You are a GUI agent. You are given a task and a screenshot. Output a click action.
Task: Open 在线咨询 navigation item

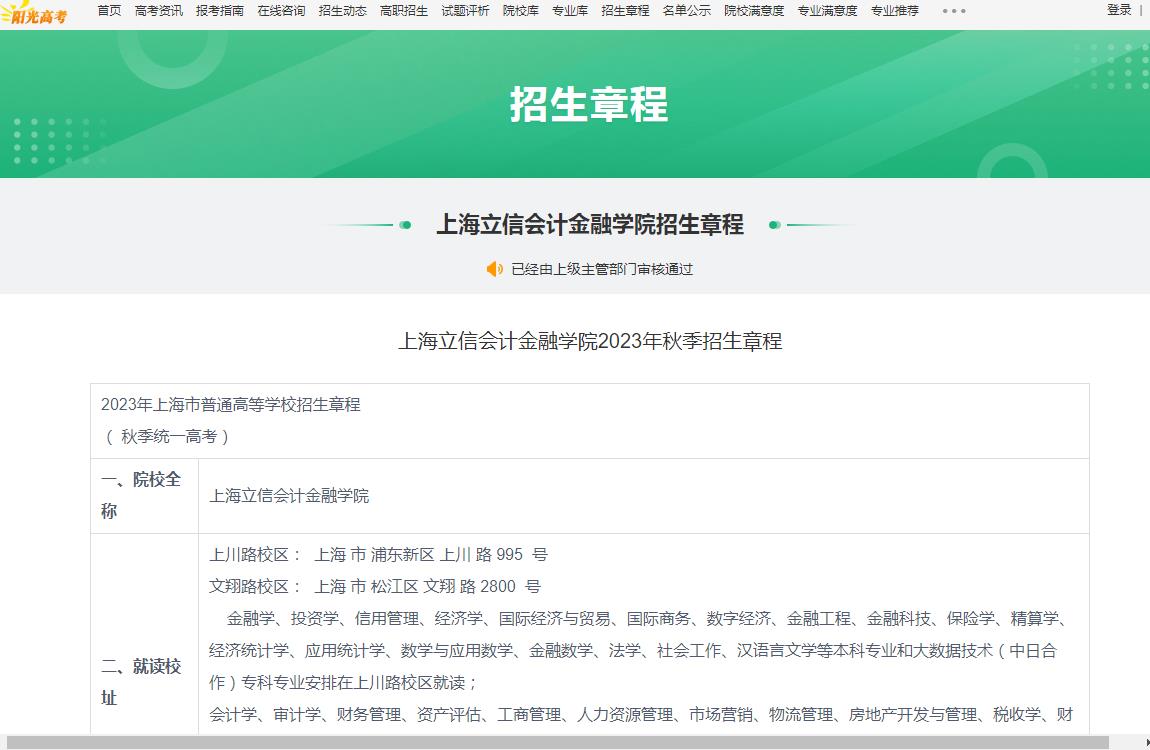281,10
